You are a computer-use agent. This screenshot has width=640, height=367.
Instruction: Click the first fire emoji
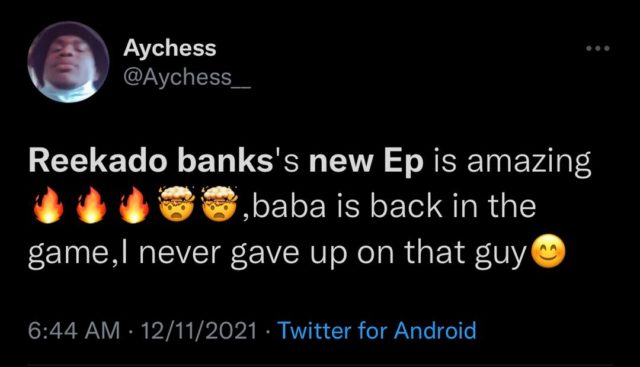pyautogui.click(x=49, y=205)
